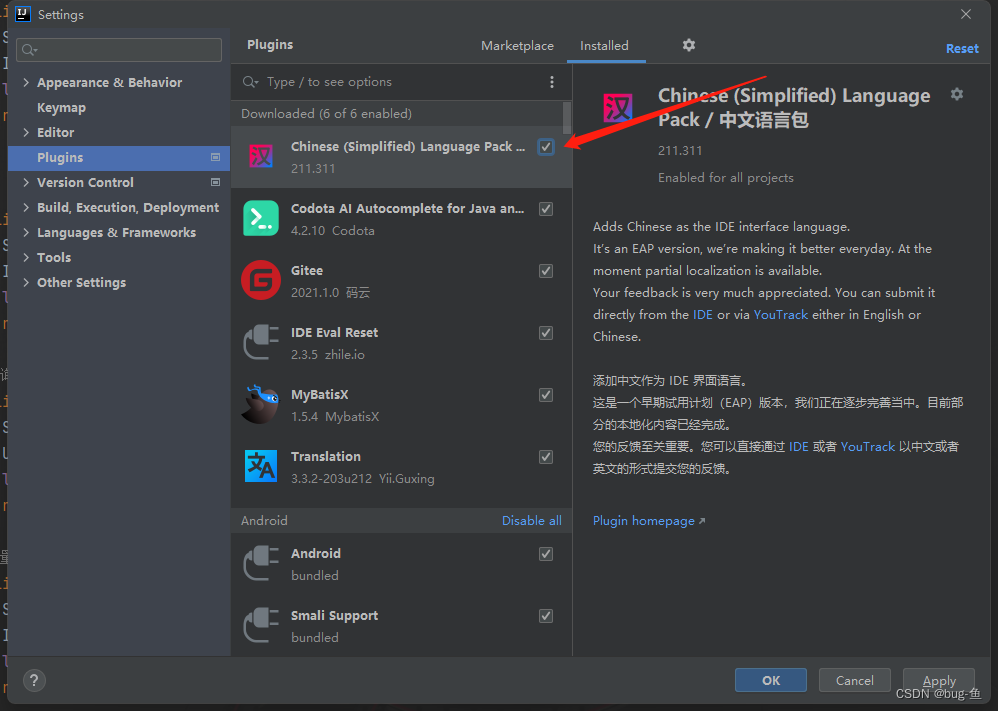998x711 pixels.
Task: Uncheck the Translation plugin
Action: click(x=545, y=457)
